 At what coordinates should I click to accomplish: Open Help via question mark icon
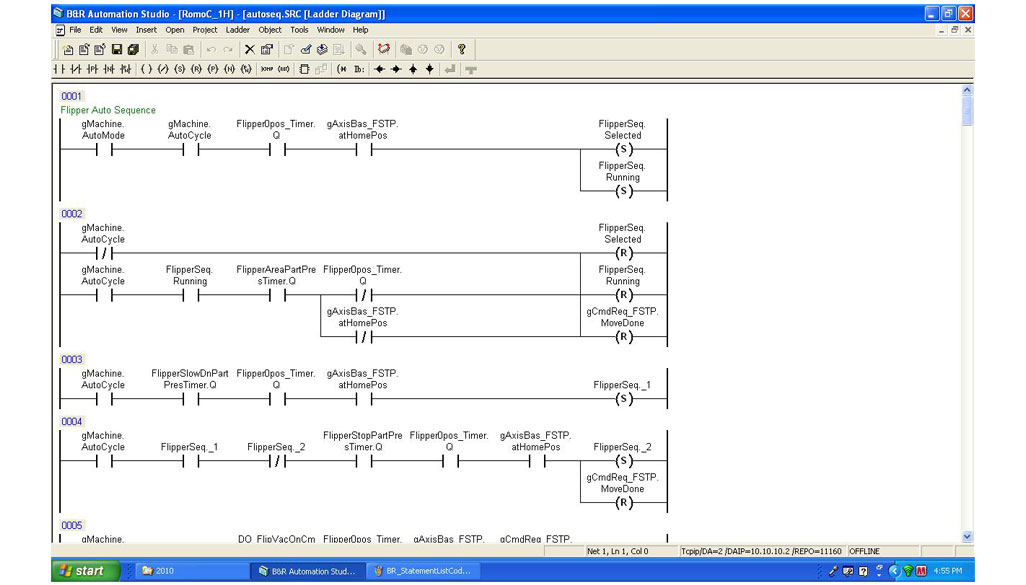tap(461, 49)
